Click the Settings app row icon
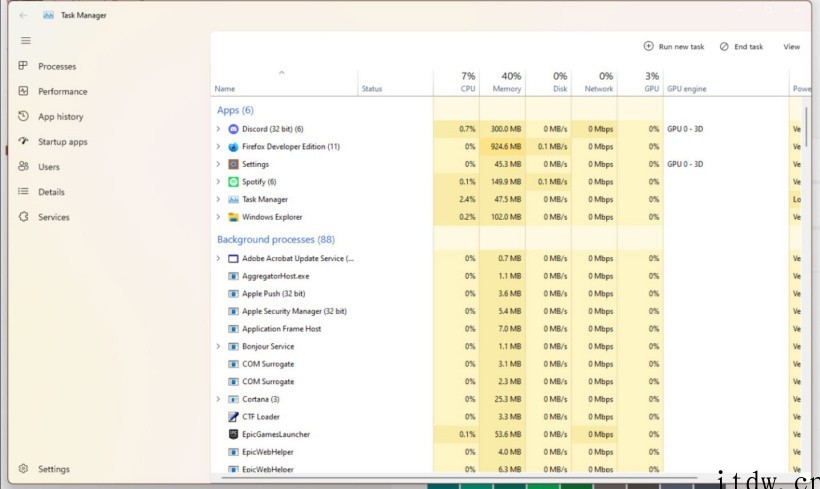820x489 pixels. [233, 164]
